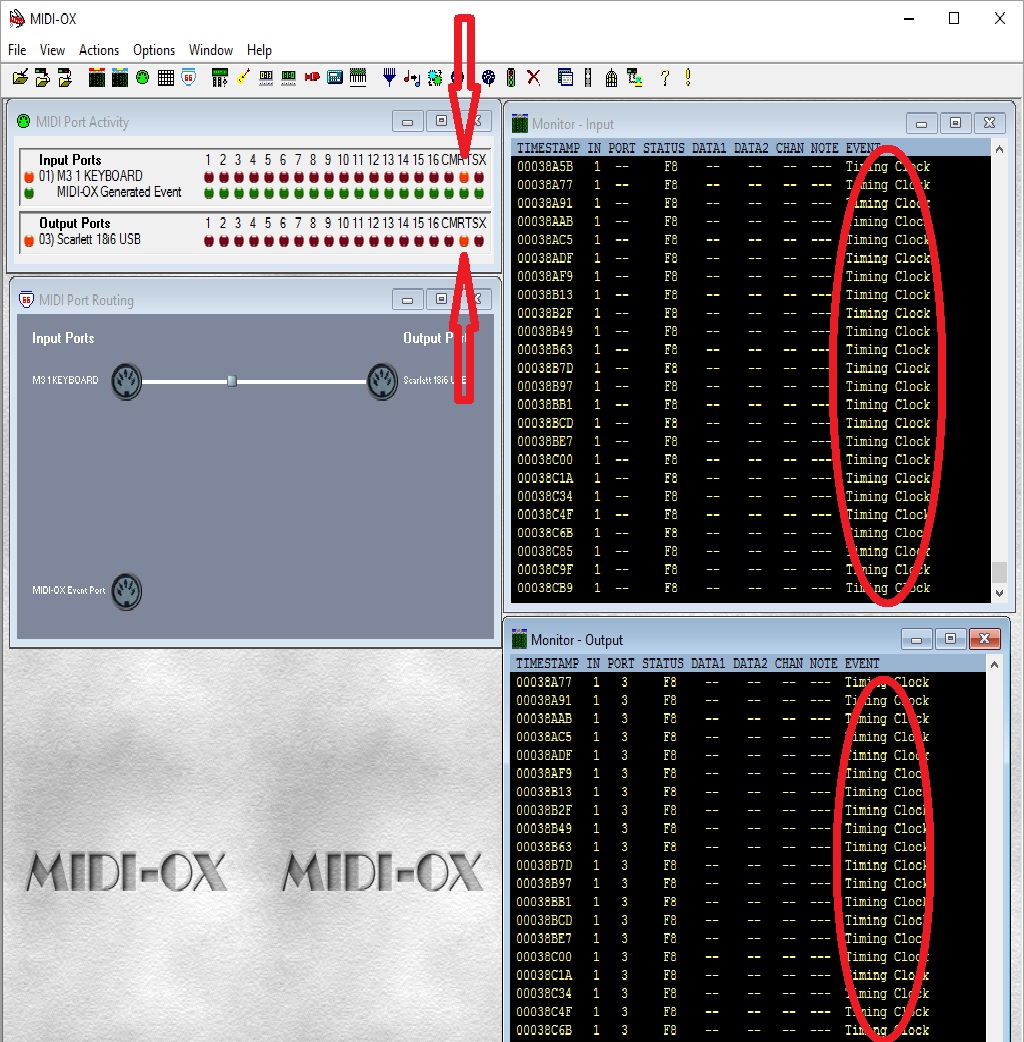Click the red and blue notes mapping icon
This screenshot has height=1042, width=1024.
(412, 78)
